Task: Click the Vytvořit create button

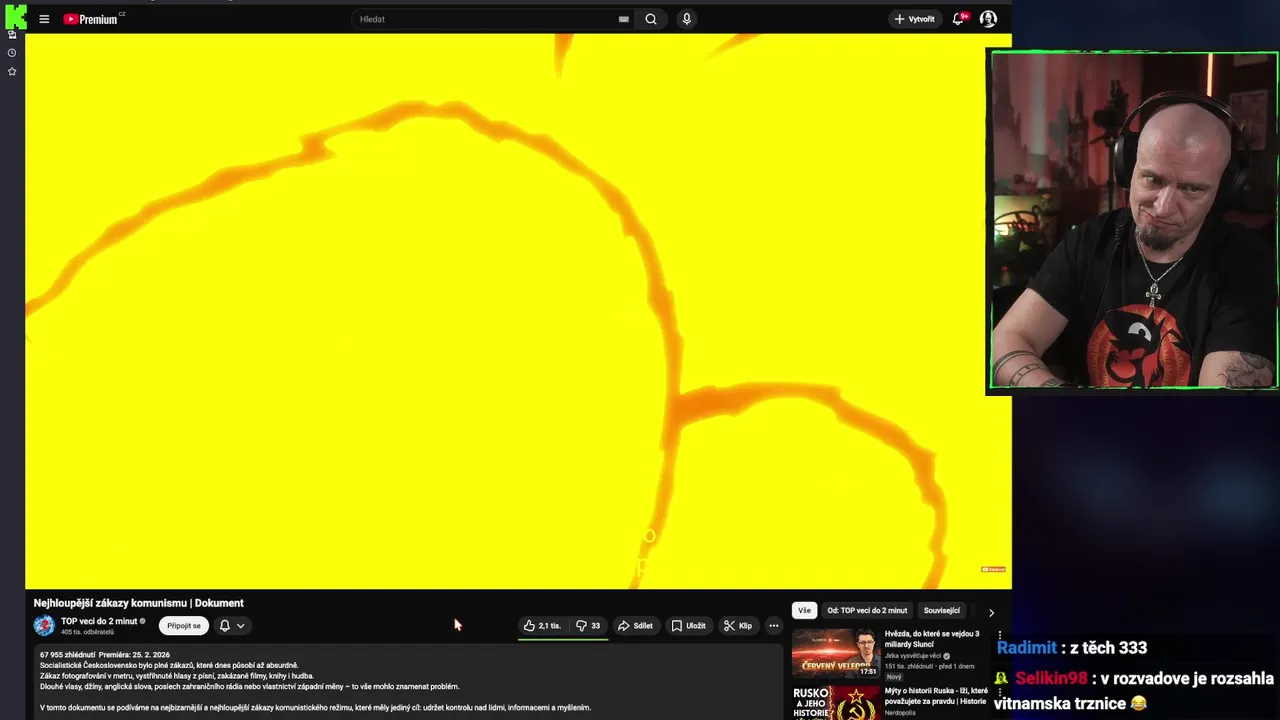Action: pos(915,19)
